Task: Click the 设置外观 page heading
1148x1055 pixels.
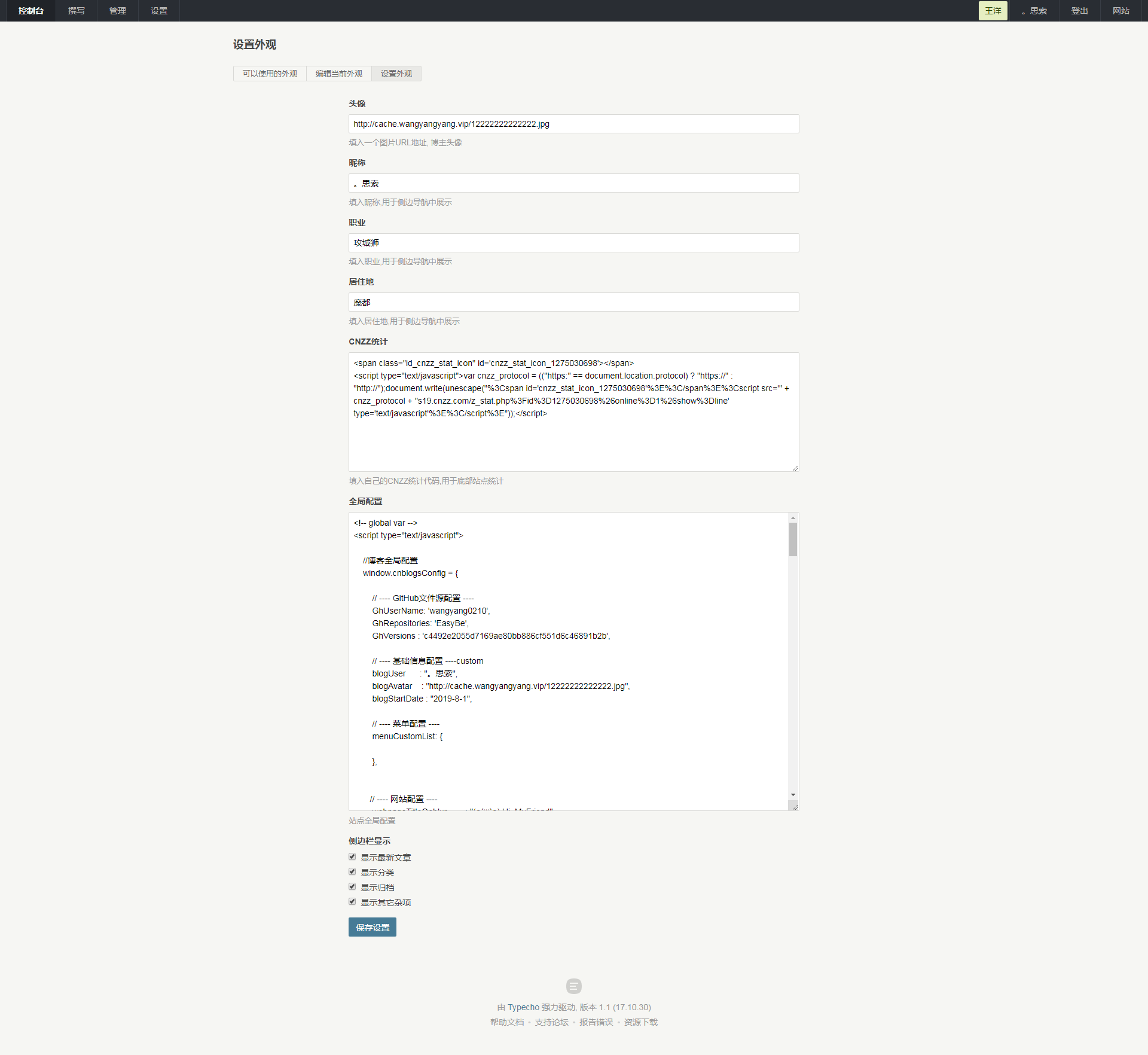Action: click(x=255, y=45)
